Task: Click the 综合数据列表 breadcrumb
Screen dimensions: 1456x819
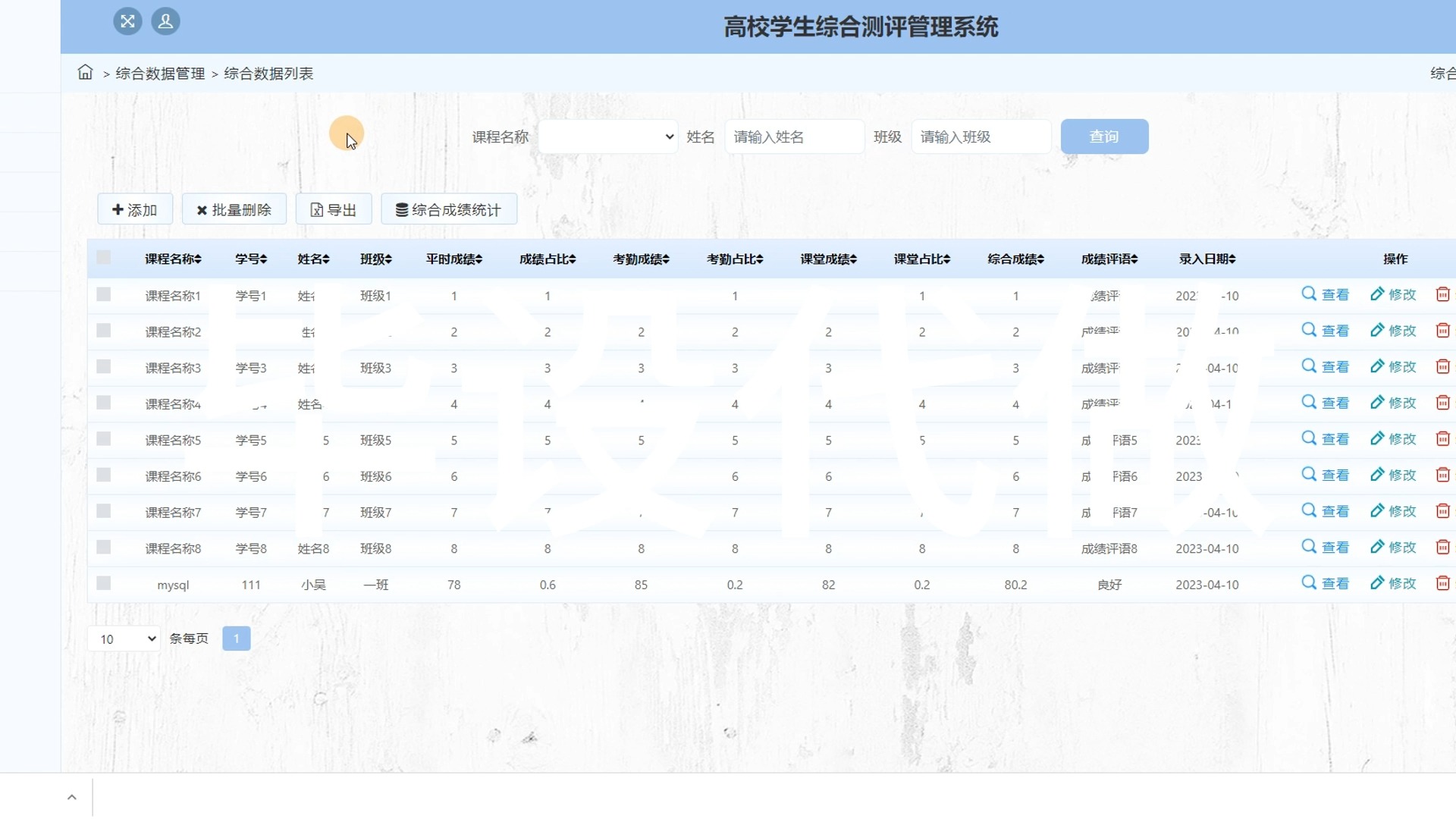Action: pos(268,74)
